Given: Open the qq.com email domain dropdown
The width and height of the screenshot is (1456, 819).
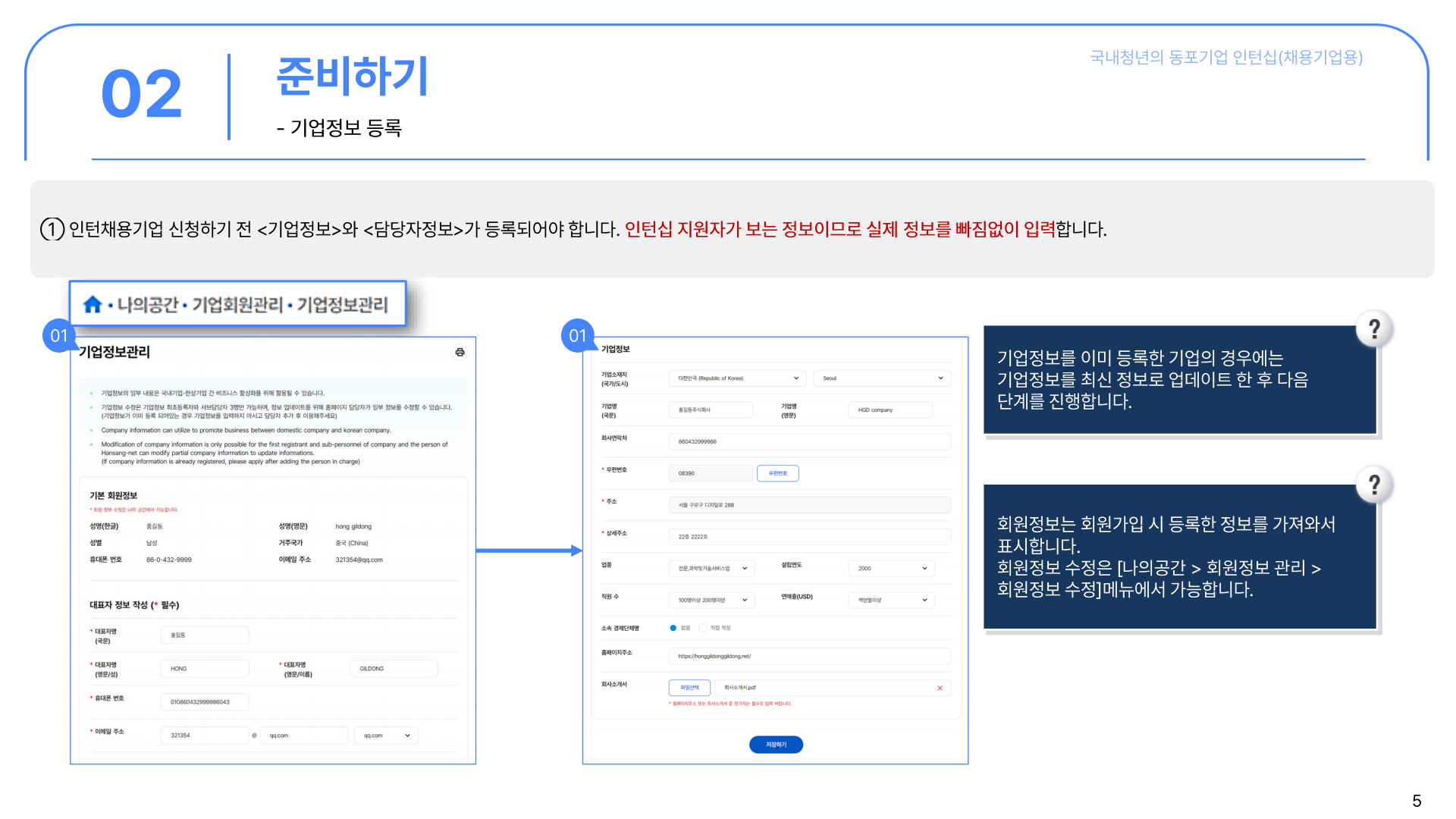Looking at the screenshot, I should click(x=386, y=735).
